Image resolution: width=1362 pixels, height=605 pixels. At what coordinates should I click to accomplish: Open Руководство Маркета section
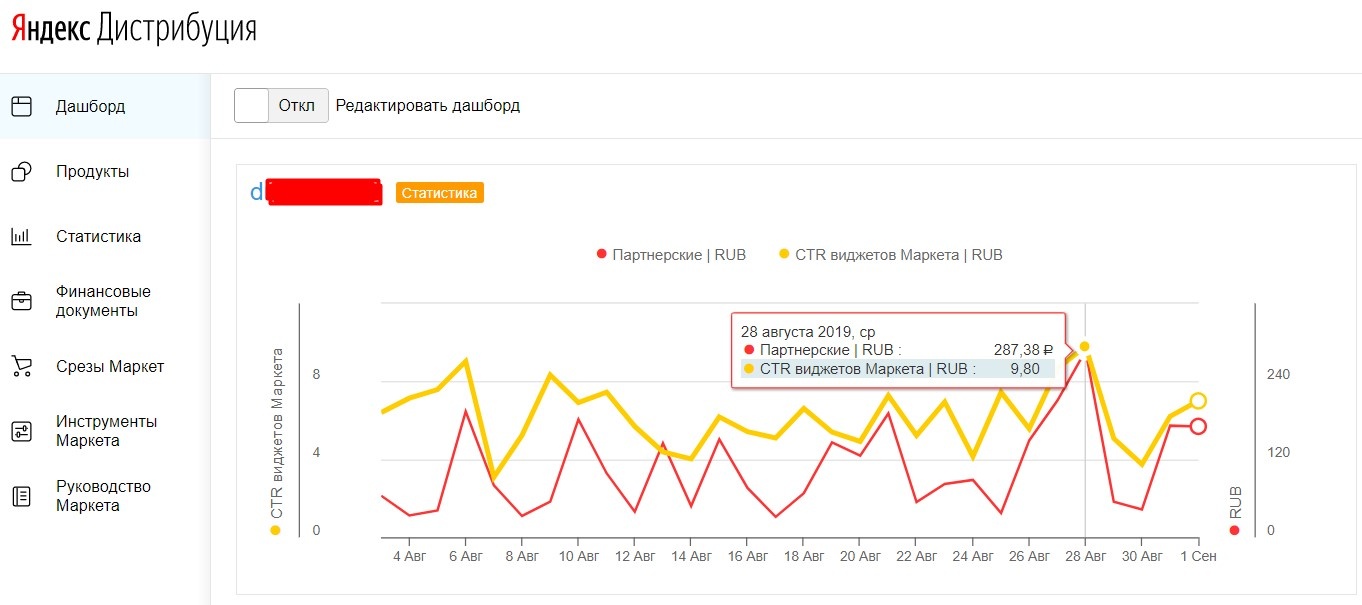click(103, 496)
